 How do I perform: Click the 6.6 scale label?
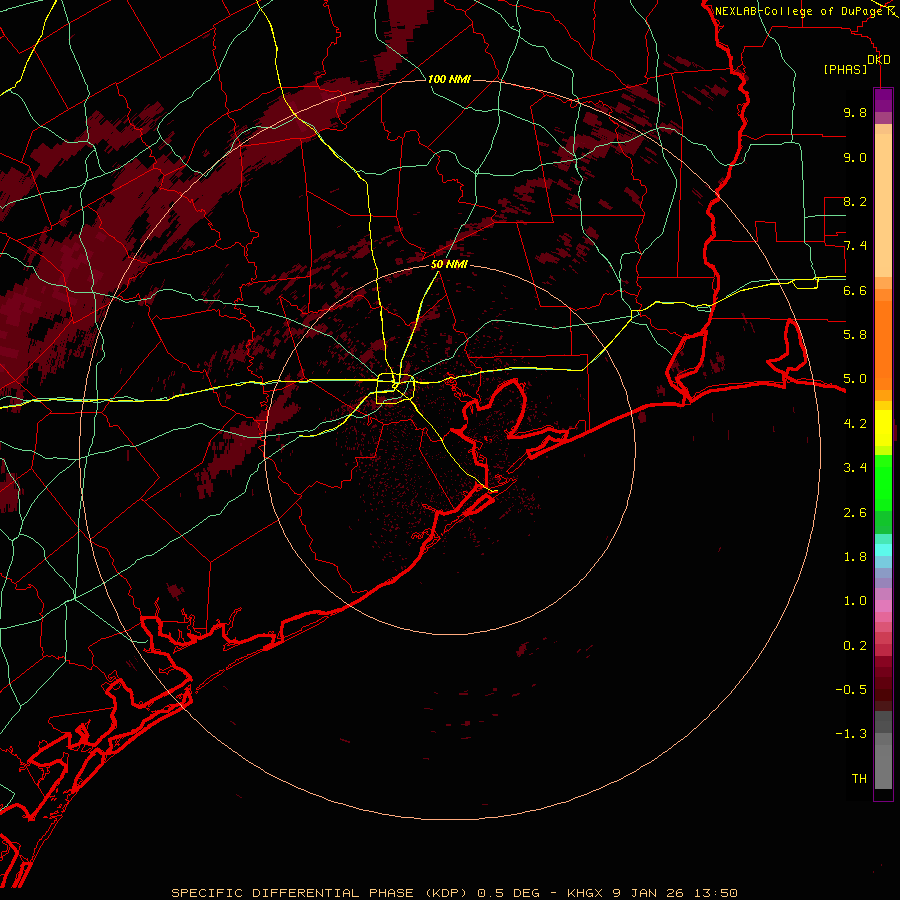point(855,290)
